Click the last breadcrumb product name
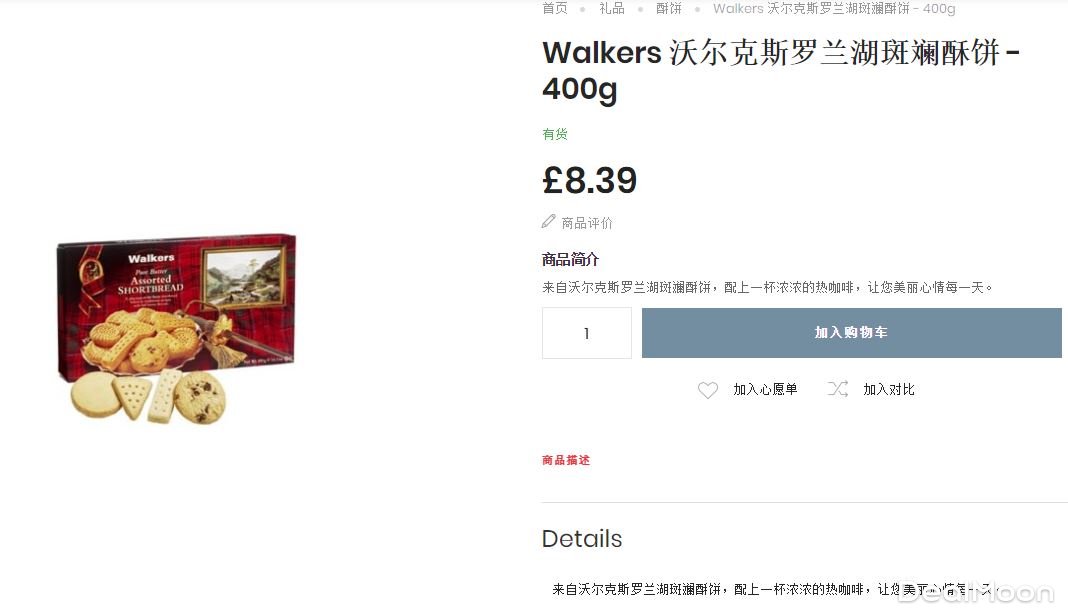Viewport: 1068px width, 616px height. pyautogui.click(x=834, y=8)
